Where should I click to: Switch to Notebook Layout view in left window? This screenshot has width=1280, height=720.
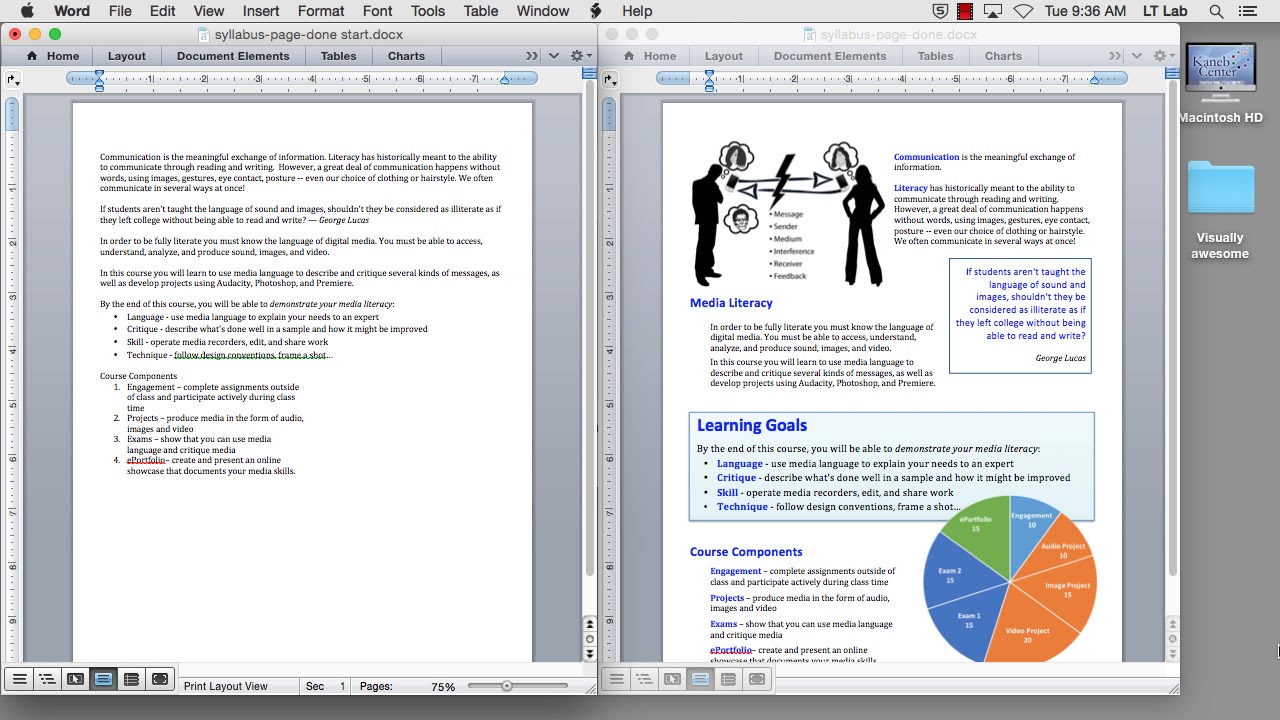[131, 679]
